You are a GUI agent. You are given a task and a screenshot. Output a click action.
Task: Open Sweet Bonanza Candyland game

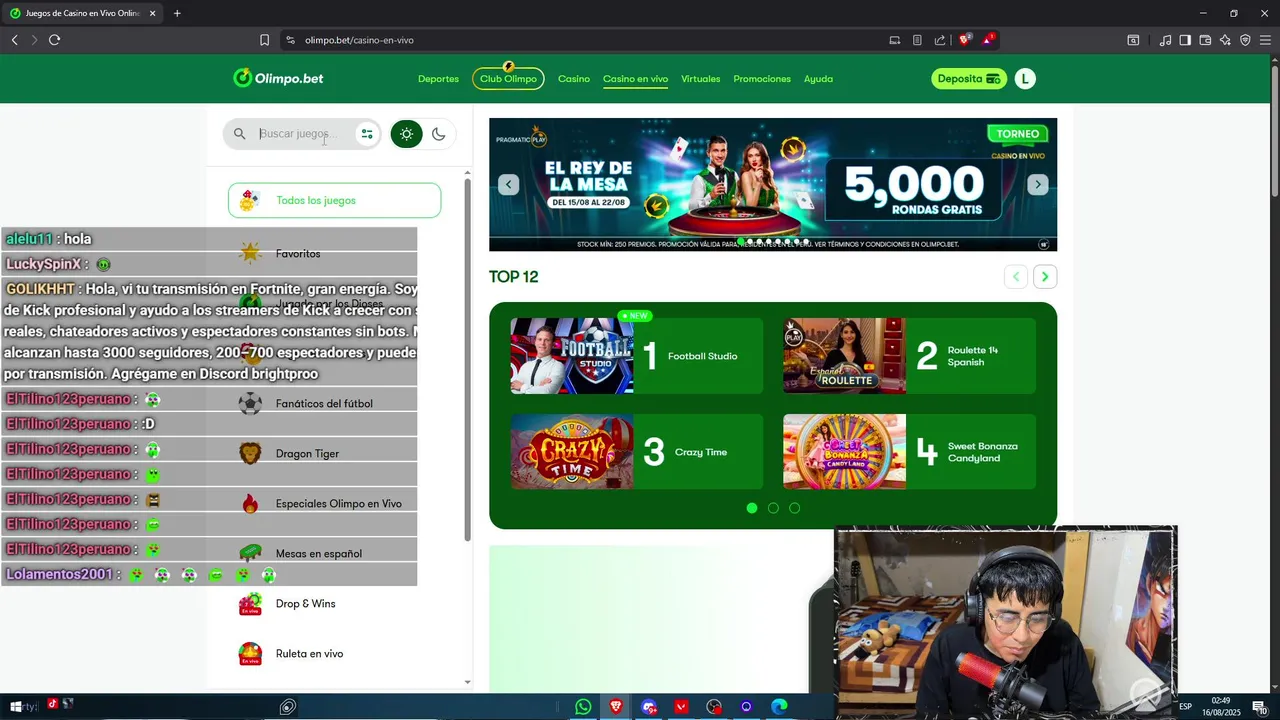(x=909, y=452)
